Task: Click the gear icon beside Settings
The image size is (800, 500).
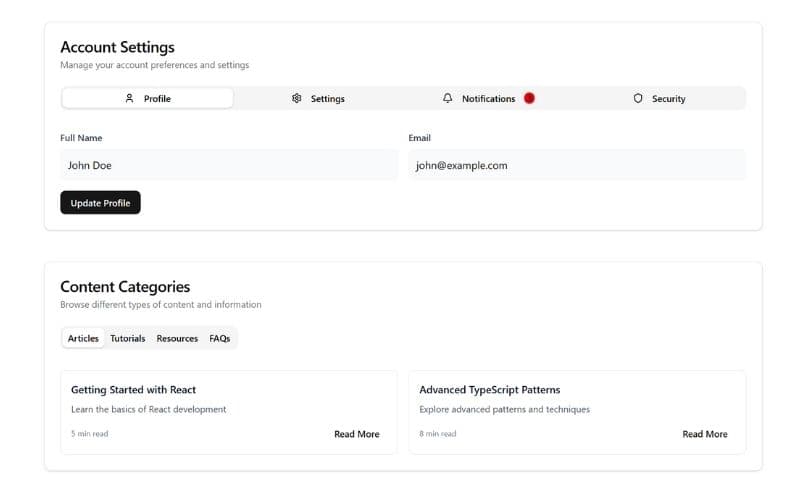Action: [x=297, y=99]
